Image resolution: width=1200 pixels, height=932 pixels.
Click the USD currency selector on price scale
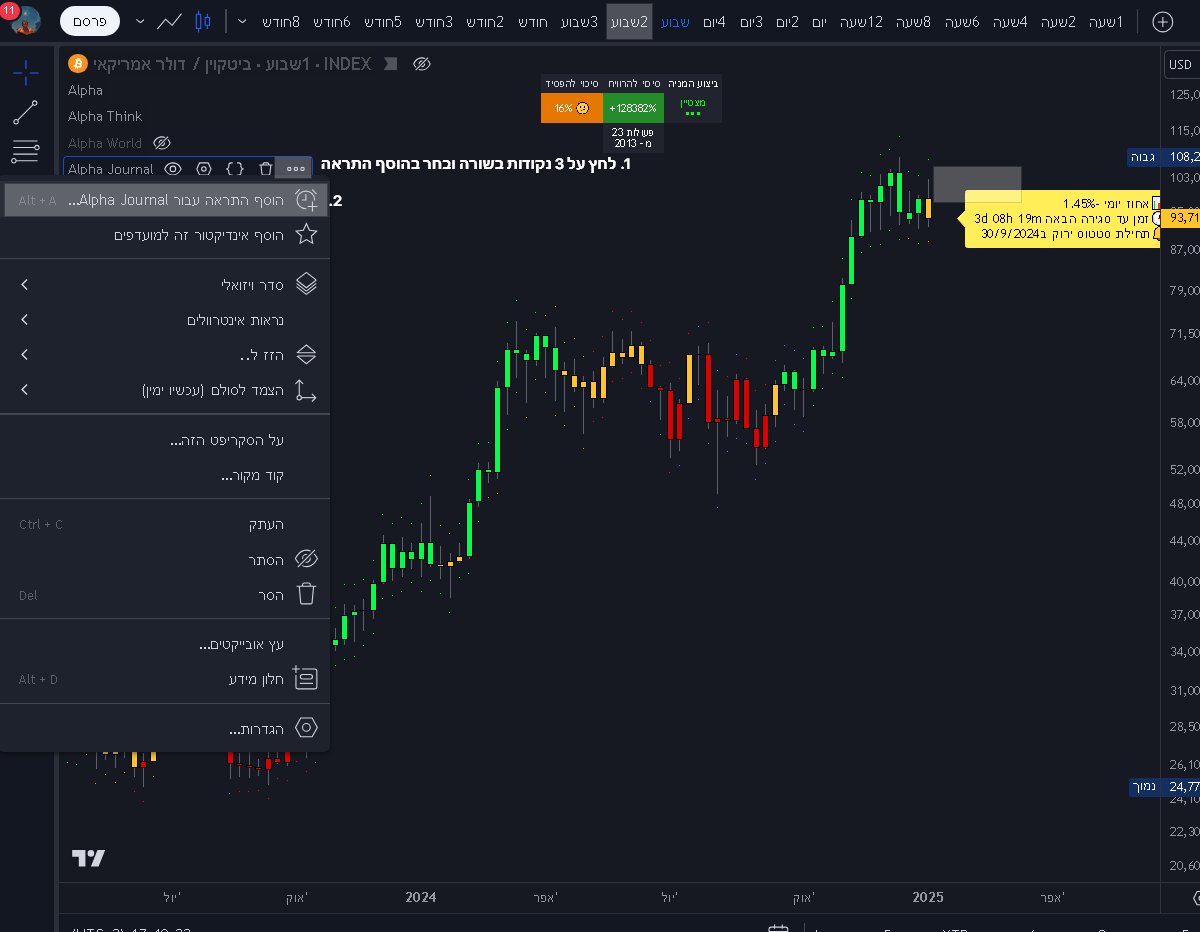pos(1180,65)
